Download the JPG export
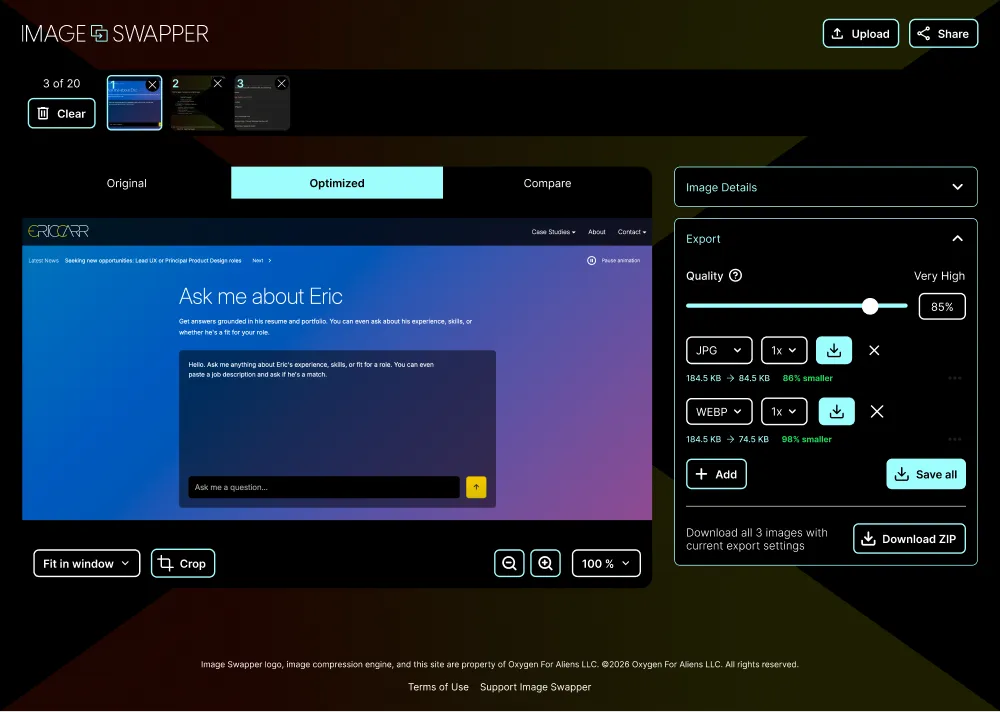The width and height of the screenshot is (1000, 712). 834,350
